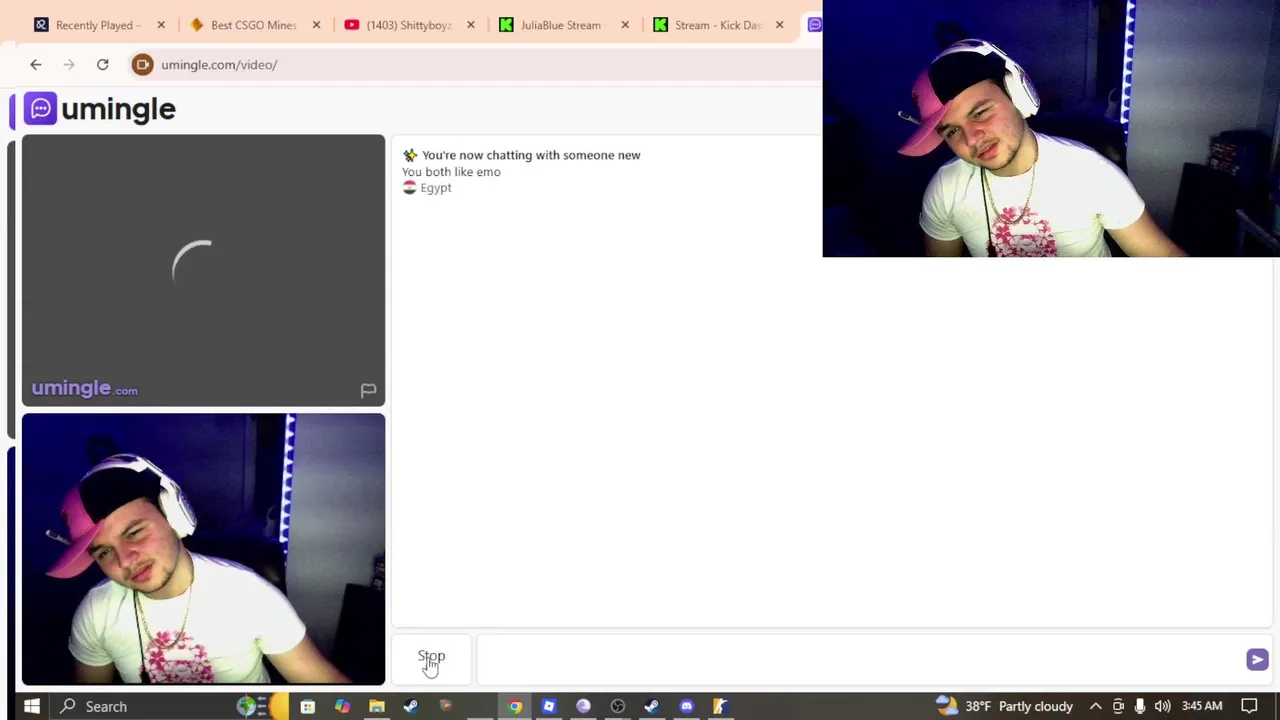Screen dimensions: 1280x720
Task: Click the stranger's loading video panel
Action: point(203,270)
